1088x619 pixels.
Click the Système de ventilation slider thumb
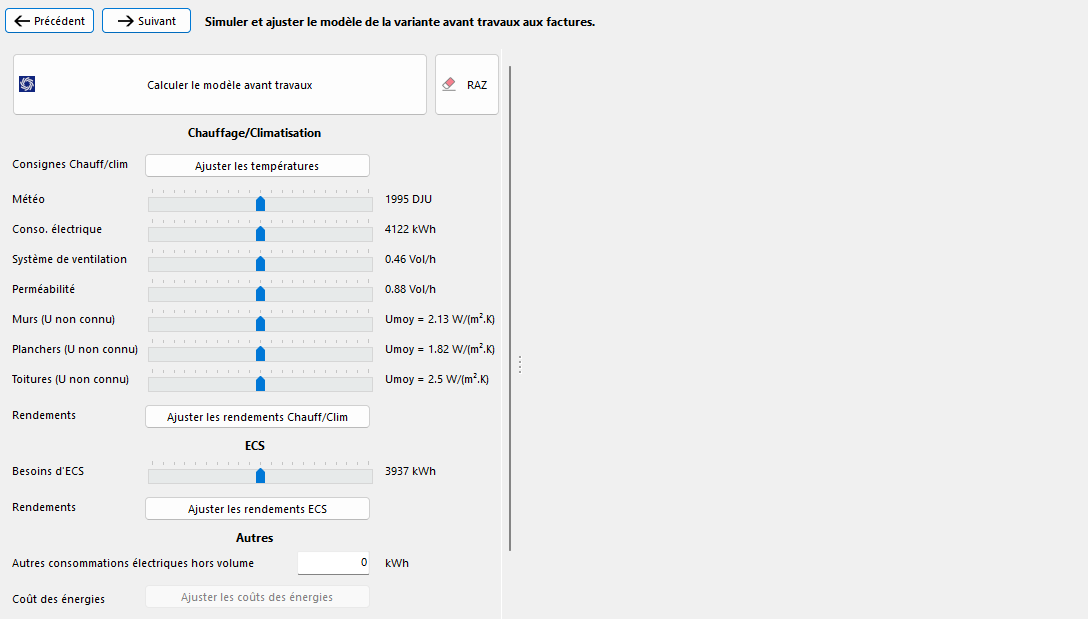click(260, 264)
